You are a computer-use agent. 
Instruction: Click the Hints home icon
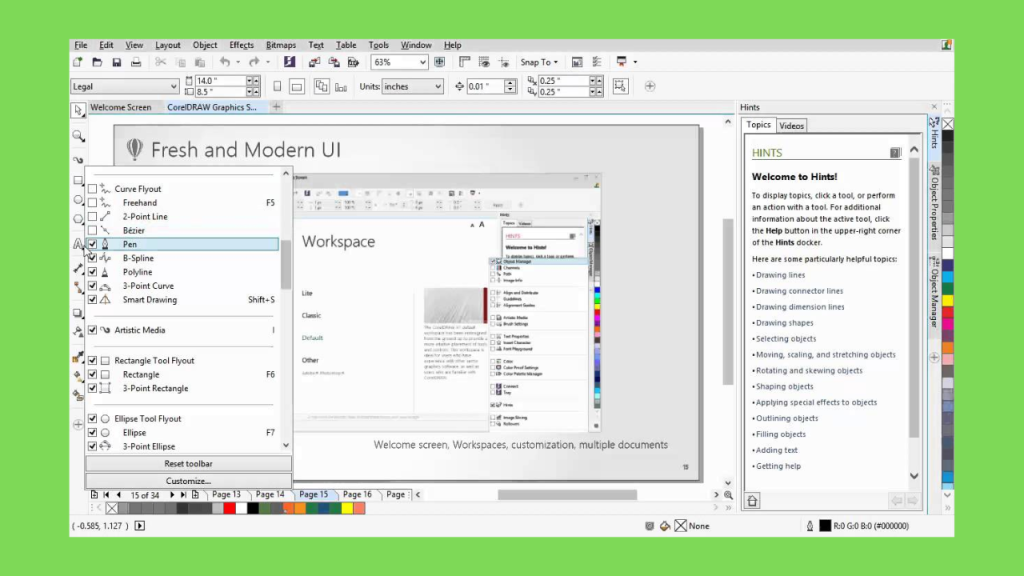click(x=752, y=501)
